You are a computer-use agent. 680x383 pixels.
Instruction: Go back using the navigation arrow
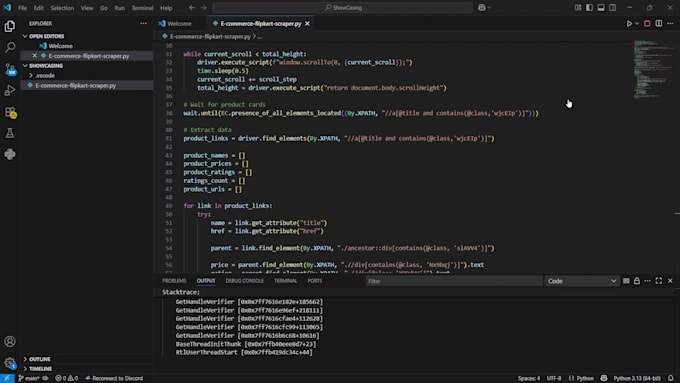(192, 7)
